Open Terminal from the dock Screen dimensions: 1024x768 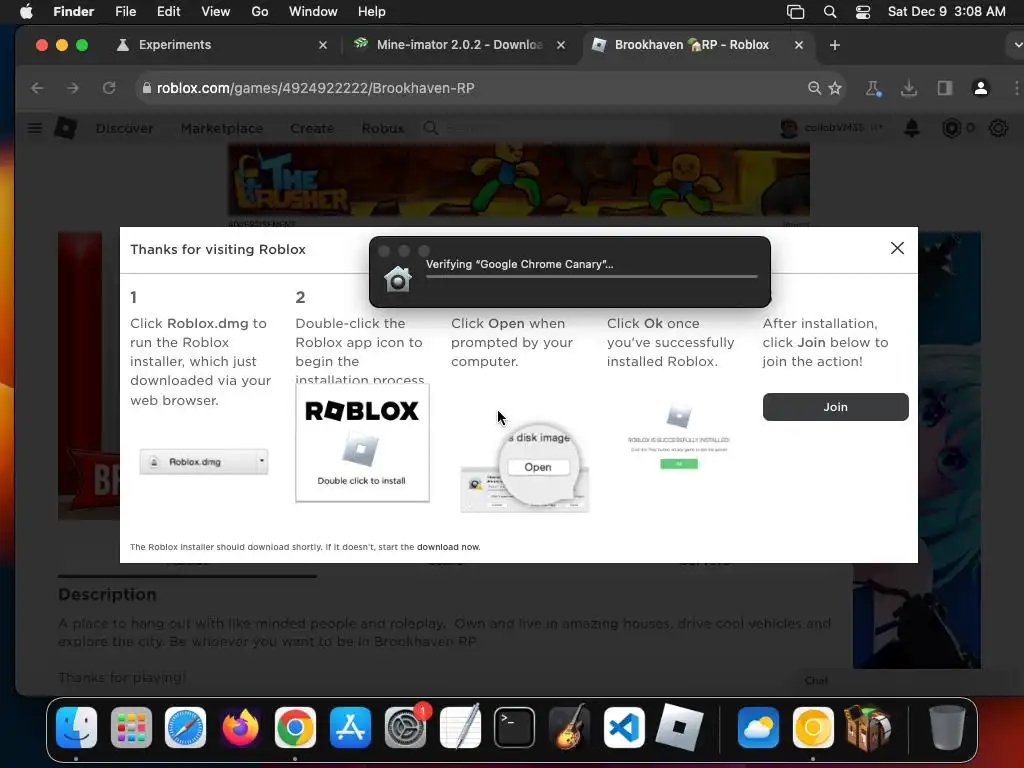pos(515,727)
